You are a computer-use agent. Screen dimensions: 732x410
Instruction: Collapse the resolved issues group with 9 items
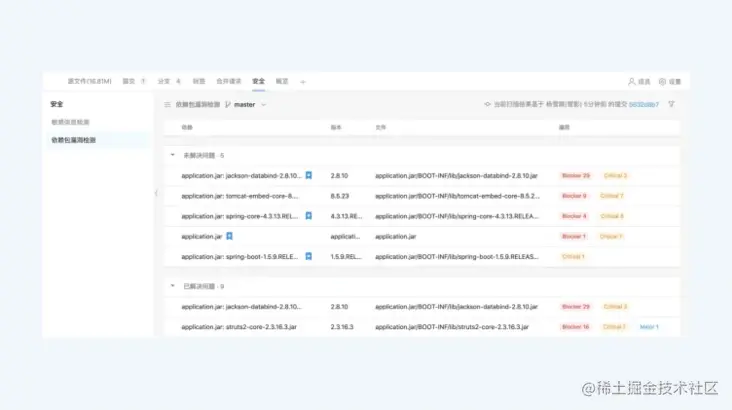click(173, 286)
